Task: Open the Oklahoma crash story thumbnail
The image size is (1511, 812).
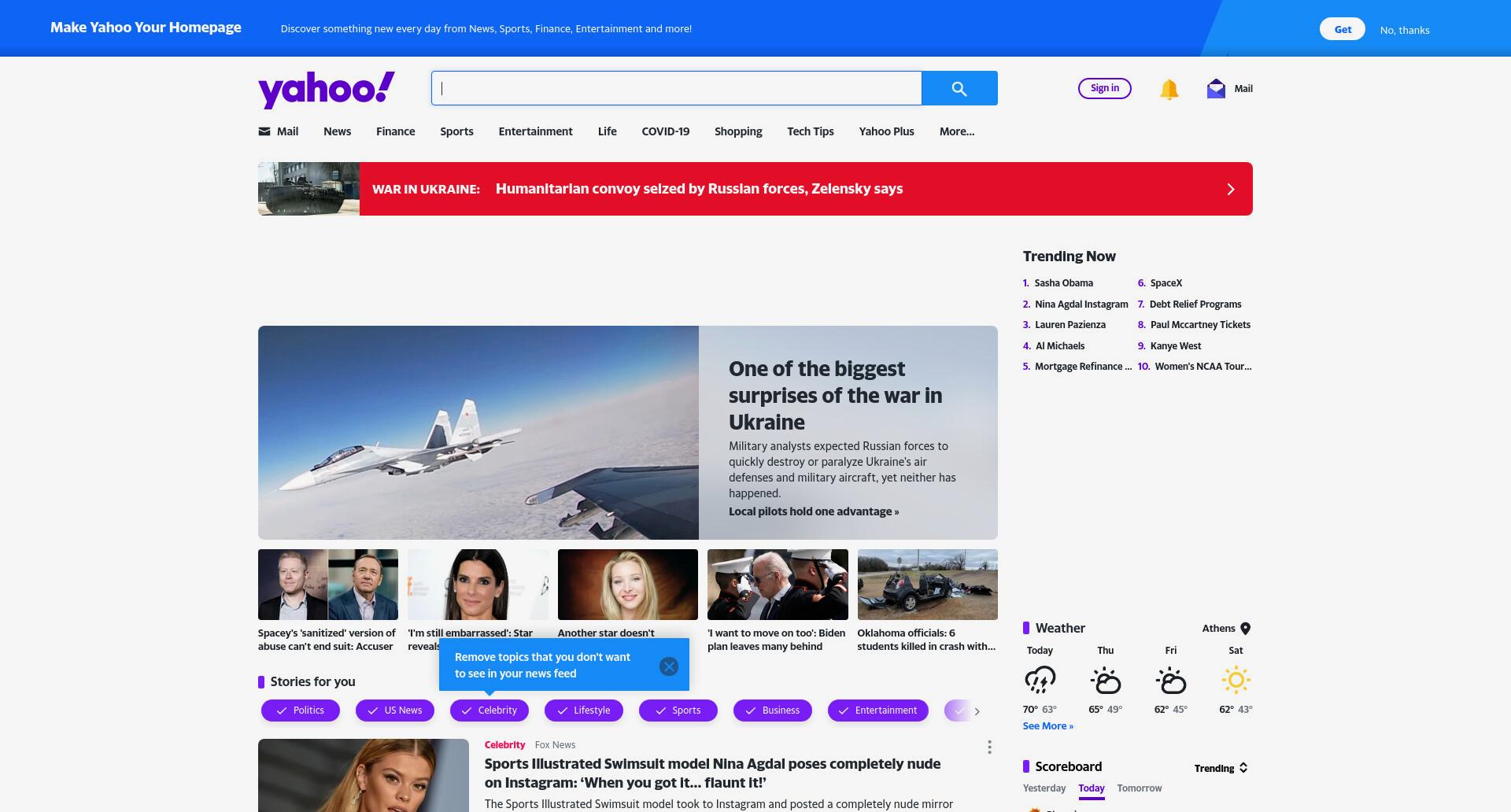Action: pyautogui.click(x=927, y=585)
